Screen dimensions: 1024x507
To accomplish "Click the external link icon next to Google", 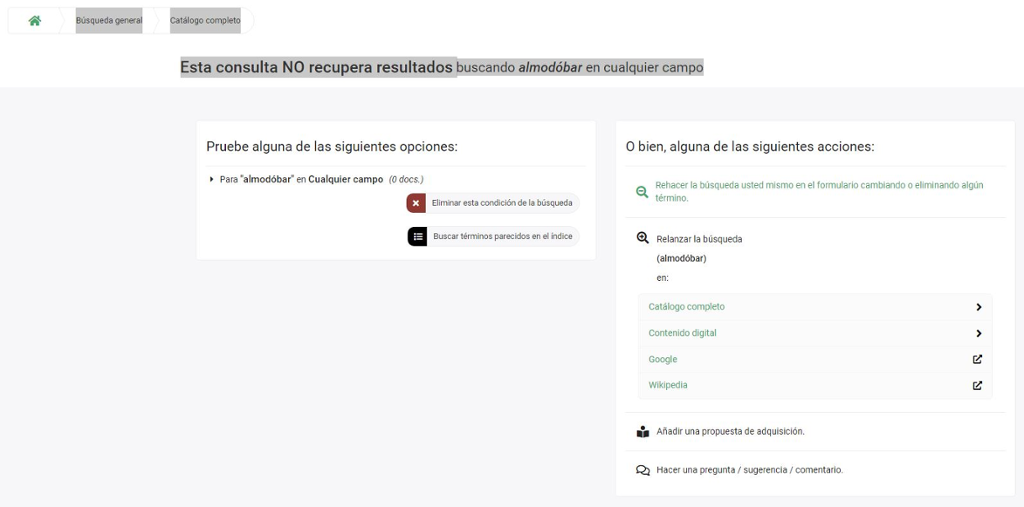I will click(x=977, y=359).
